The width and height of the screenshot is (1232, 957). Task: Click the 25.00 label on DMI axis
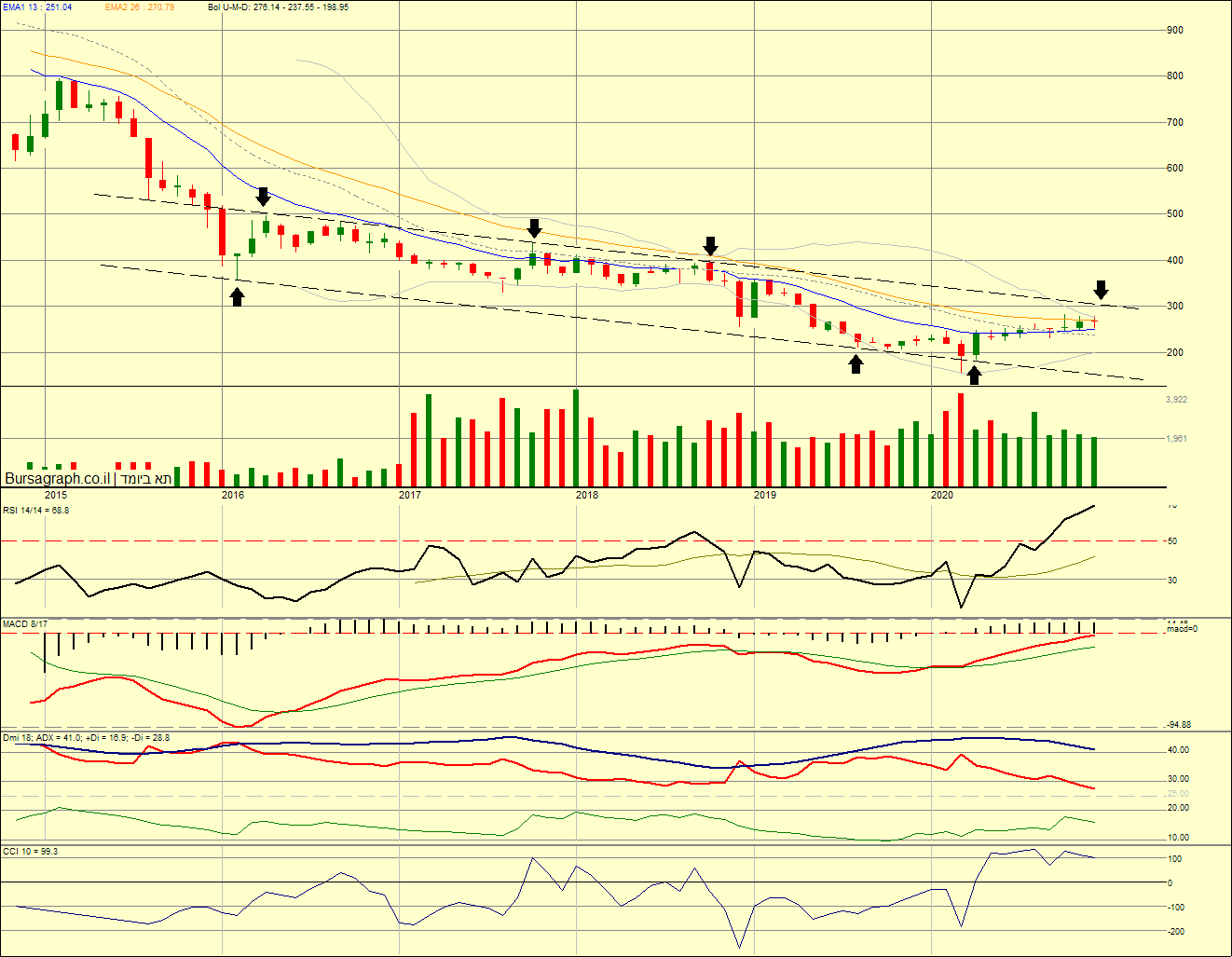point(1178,794)
